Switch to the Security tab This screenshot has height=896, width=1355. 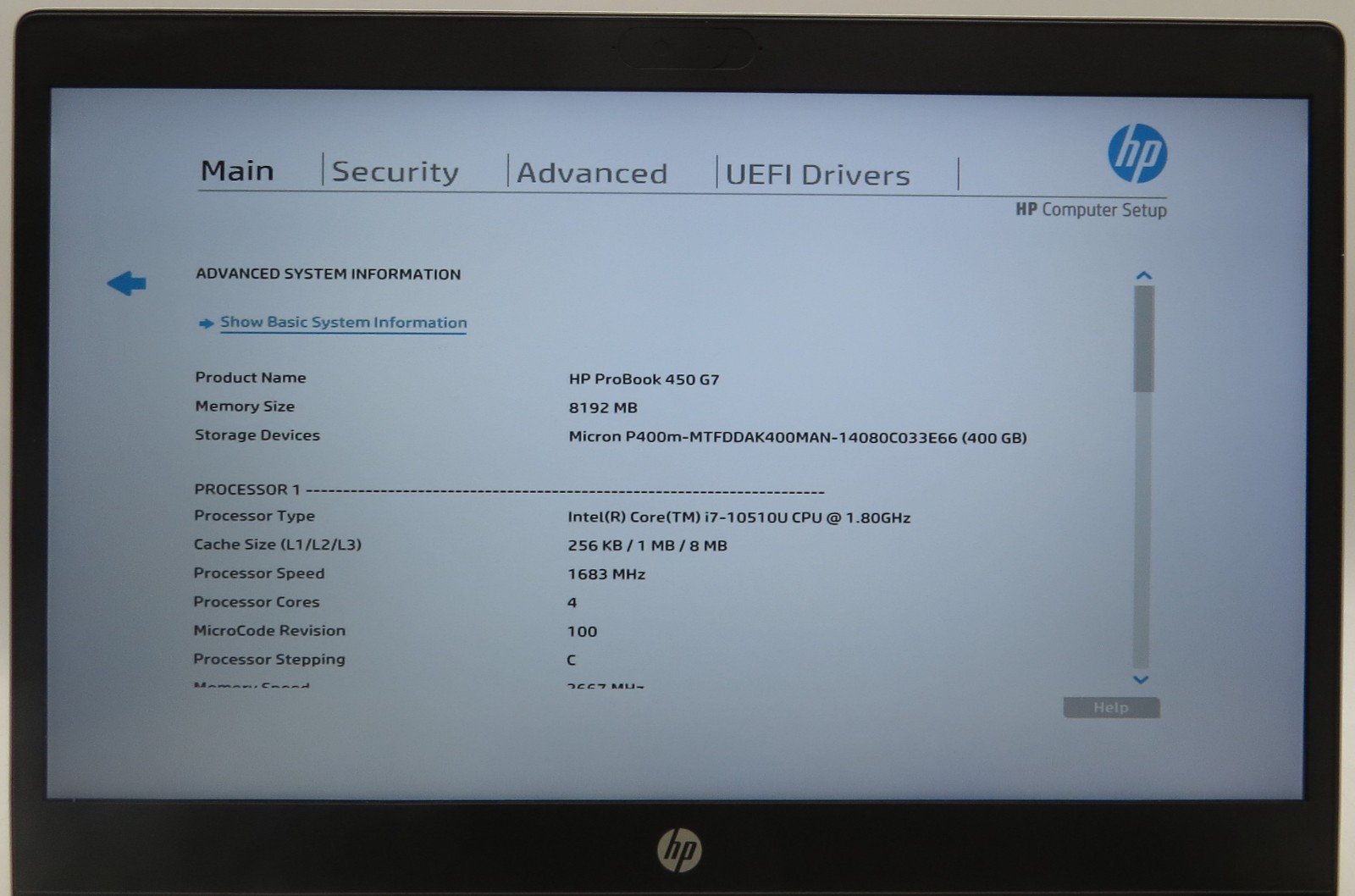click(395, 172)
